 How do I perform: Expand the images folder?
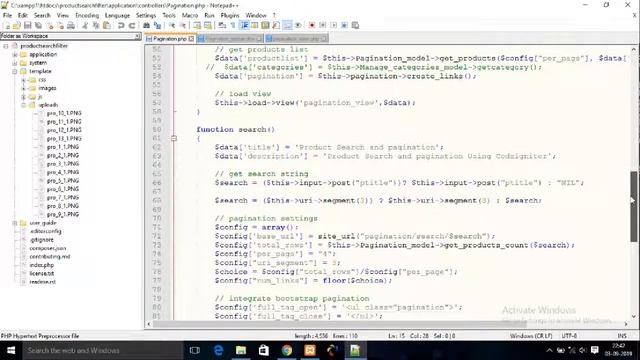23,88
